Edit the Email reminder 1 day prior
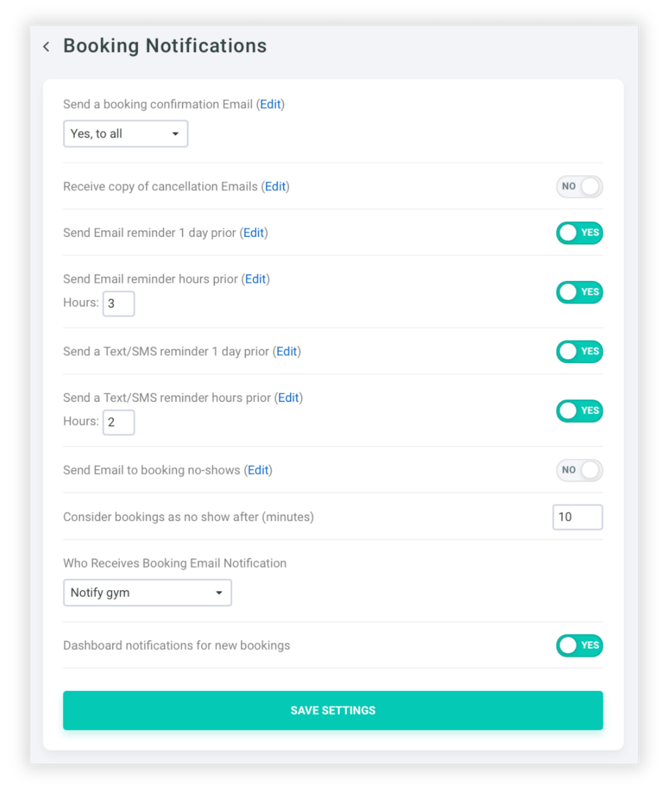670x792 pixels. click(x=254, y=233)
